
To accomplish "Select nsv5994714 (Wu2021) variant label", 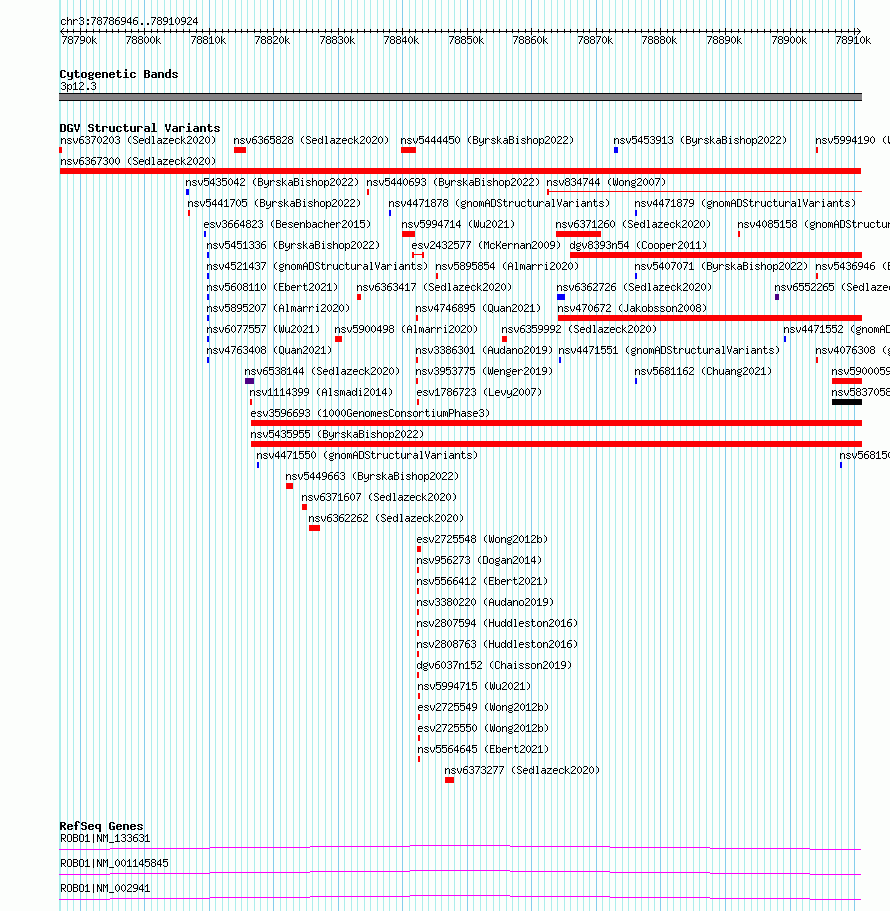I will point(458,224).
